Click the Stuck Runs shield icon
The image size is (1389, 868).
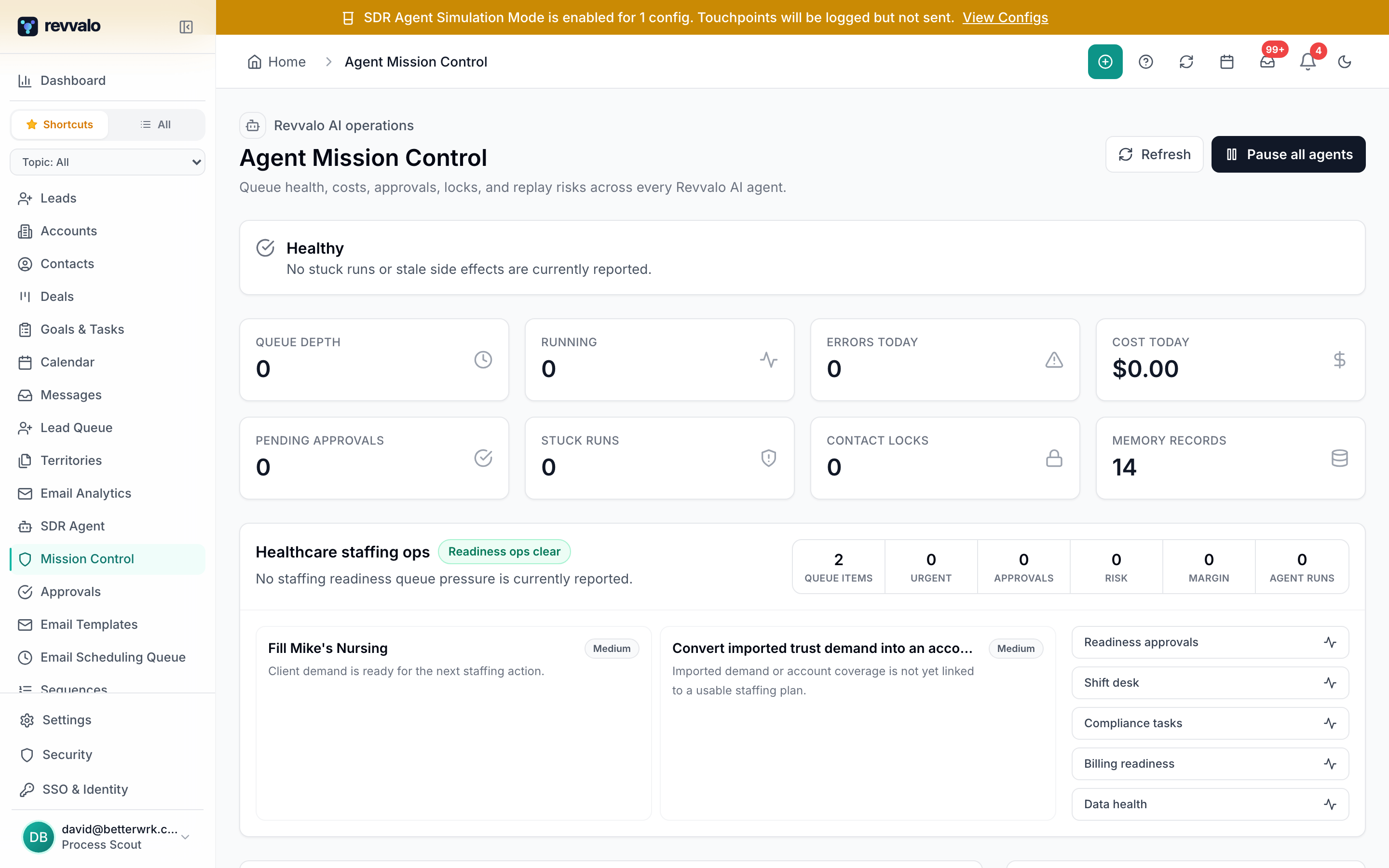769,458
